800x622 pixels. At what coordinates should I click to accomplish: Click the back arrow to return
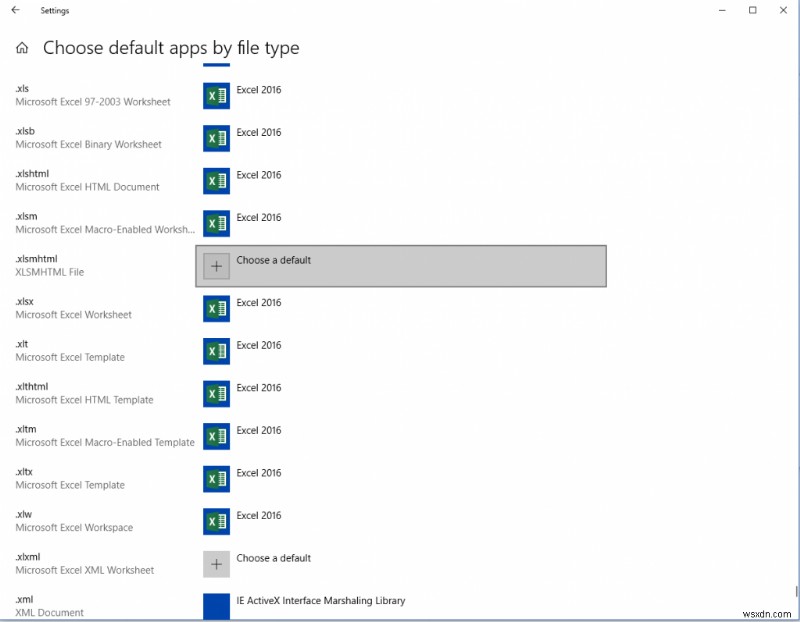[14, 10]
